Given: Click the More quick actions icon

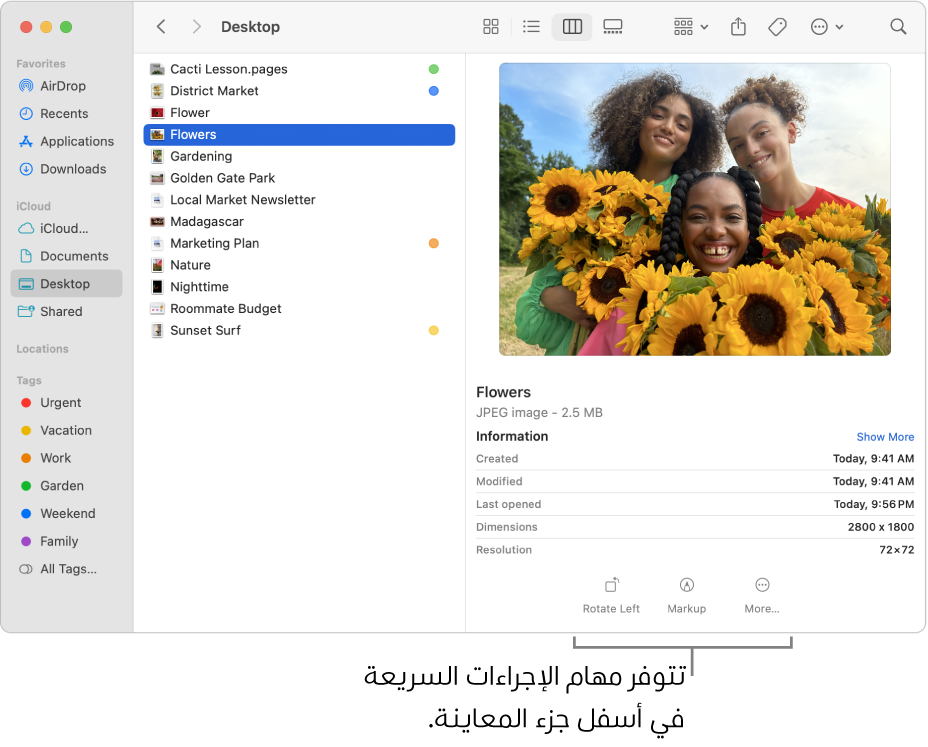Looking at the screenshot, I should pos(762,595).
